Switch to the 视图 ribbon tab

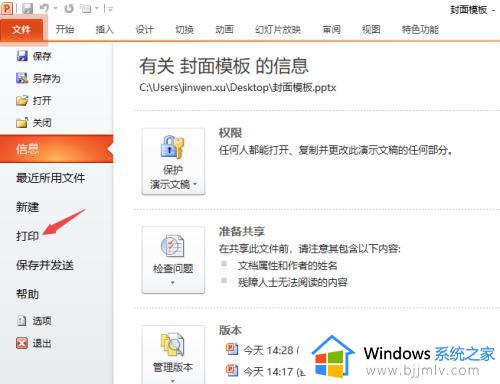371,29
